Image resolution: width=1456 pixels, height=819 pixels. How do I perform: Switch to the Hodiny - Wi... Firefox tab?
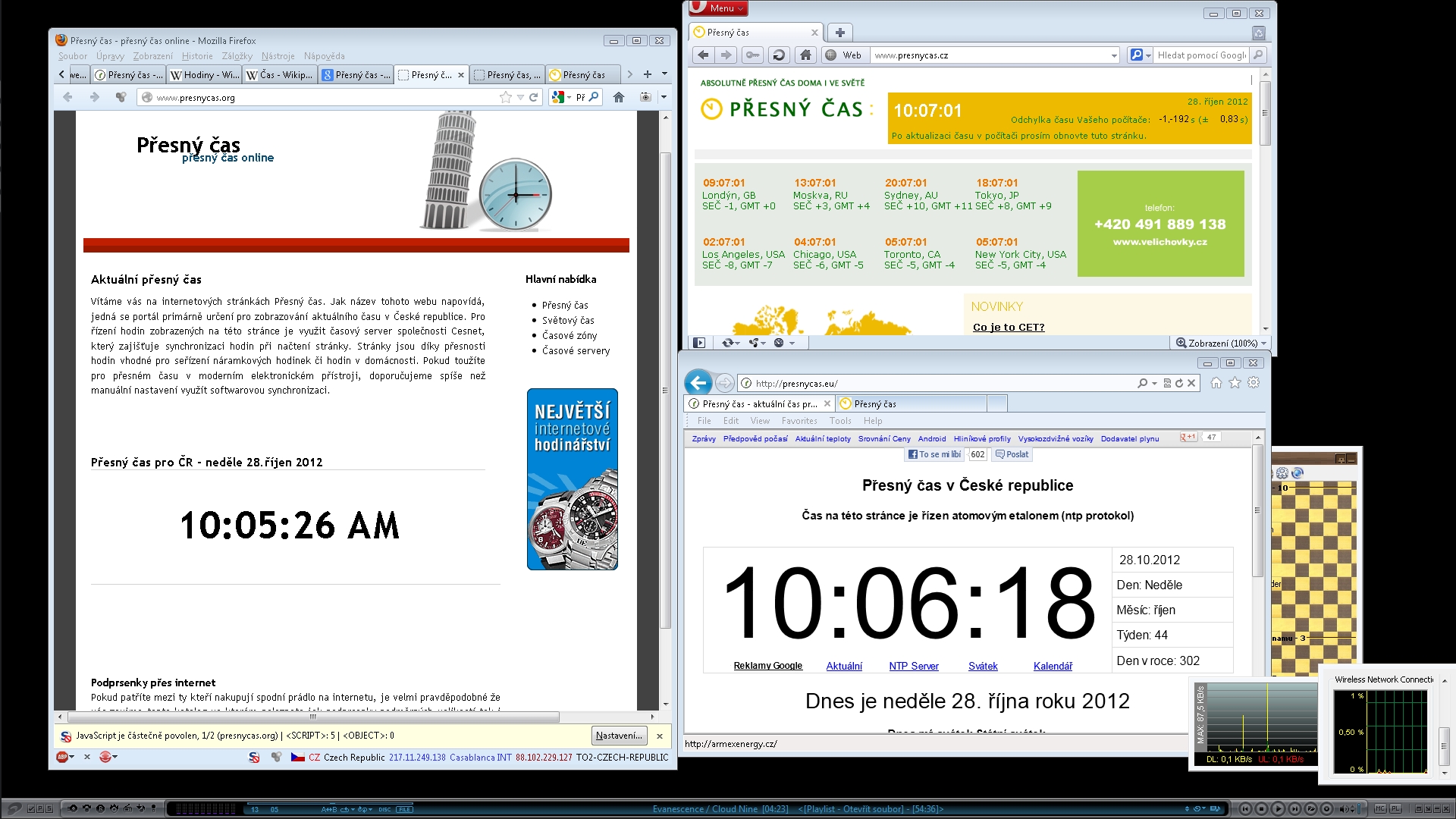coord(204,75)
